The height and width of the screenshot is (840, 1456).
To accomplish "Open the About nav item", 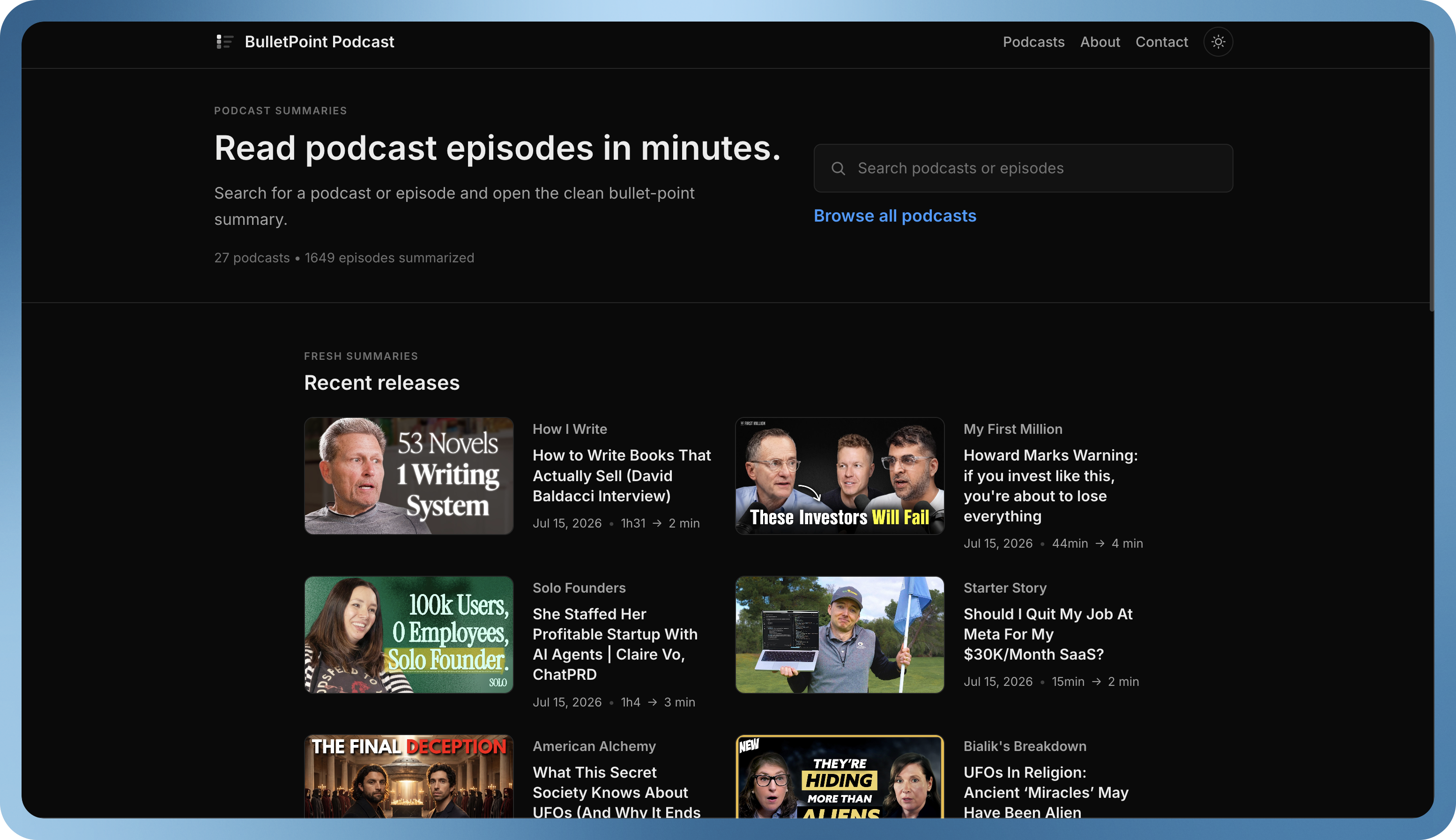I will [1099, 42].
